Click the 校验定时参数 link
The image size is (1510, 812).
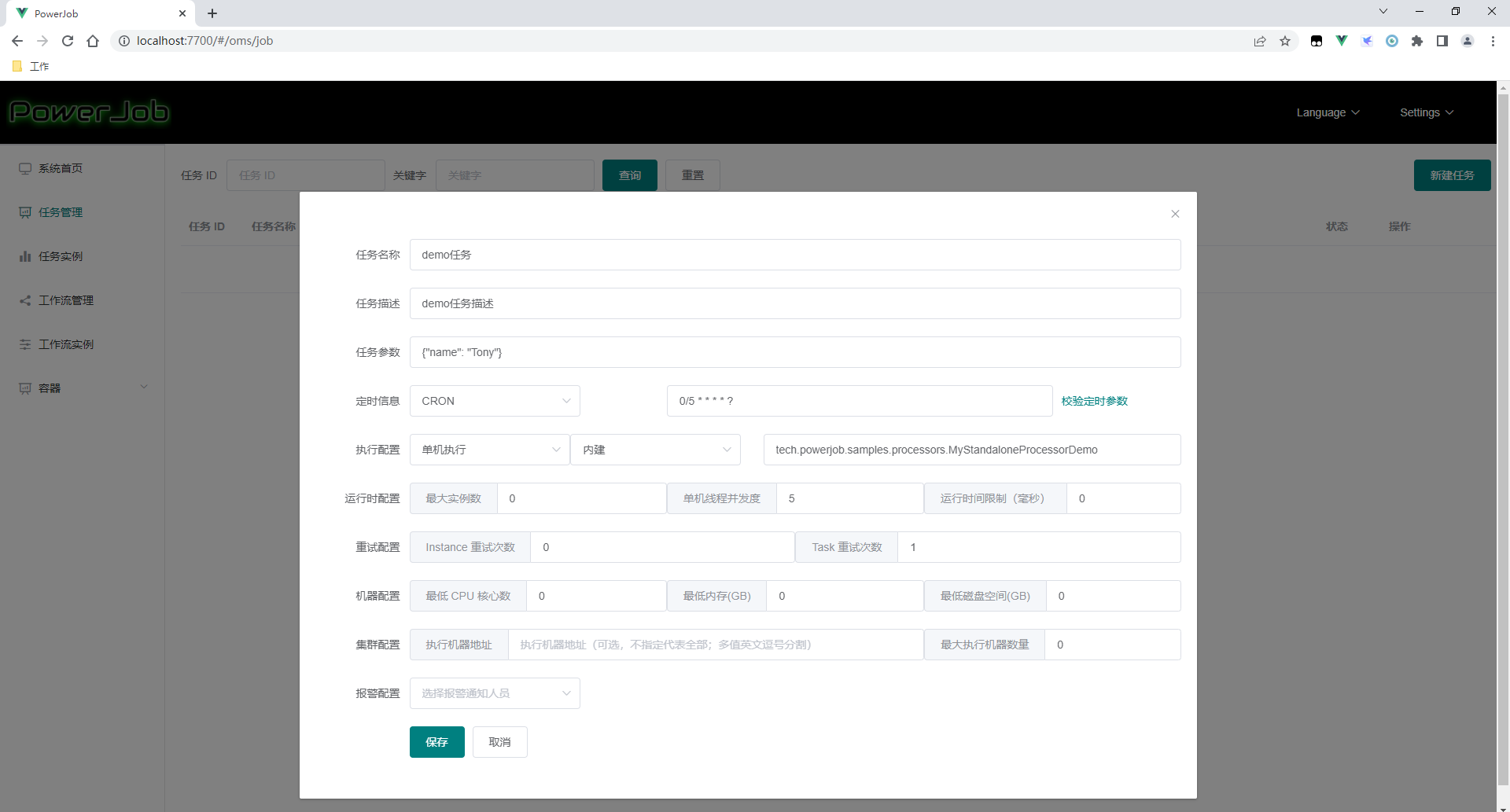coord(1094,401)
